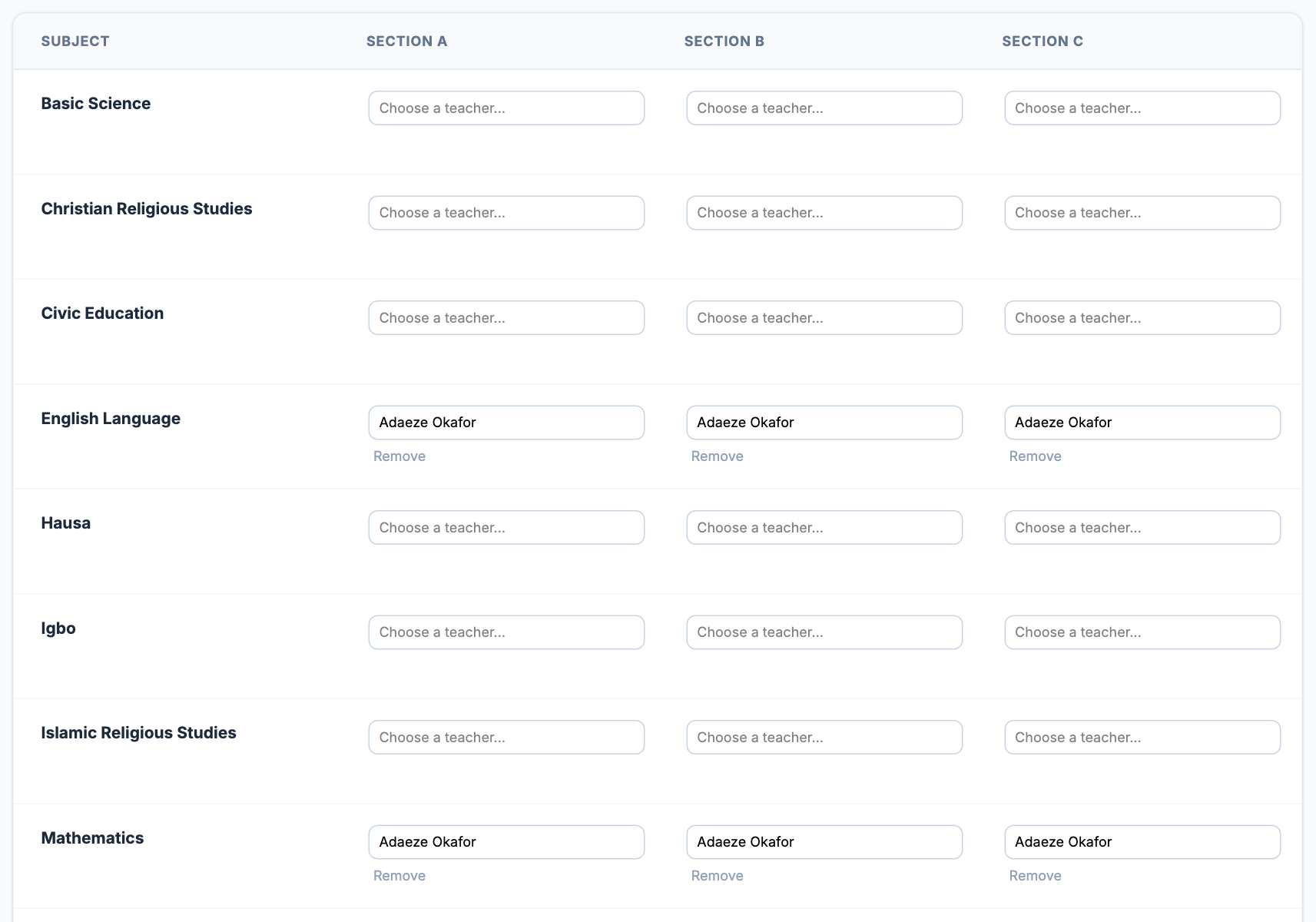The width and height of the screenshot is (1316, 922).
Task: Assign Islamic Religious Studies Section A teacher
Action: pyautogui.click(x=506, y=738)
